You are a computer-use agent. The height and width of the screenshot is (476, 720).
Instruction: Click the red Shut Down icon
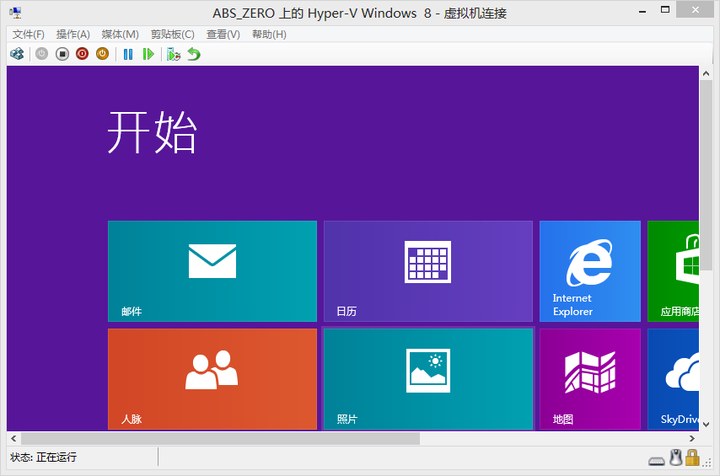pyautogui.click(x=82, y=54)
